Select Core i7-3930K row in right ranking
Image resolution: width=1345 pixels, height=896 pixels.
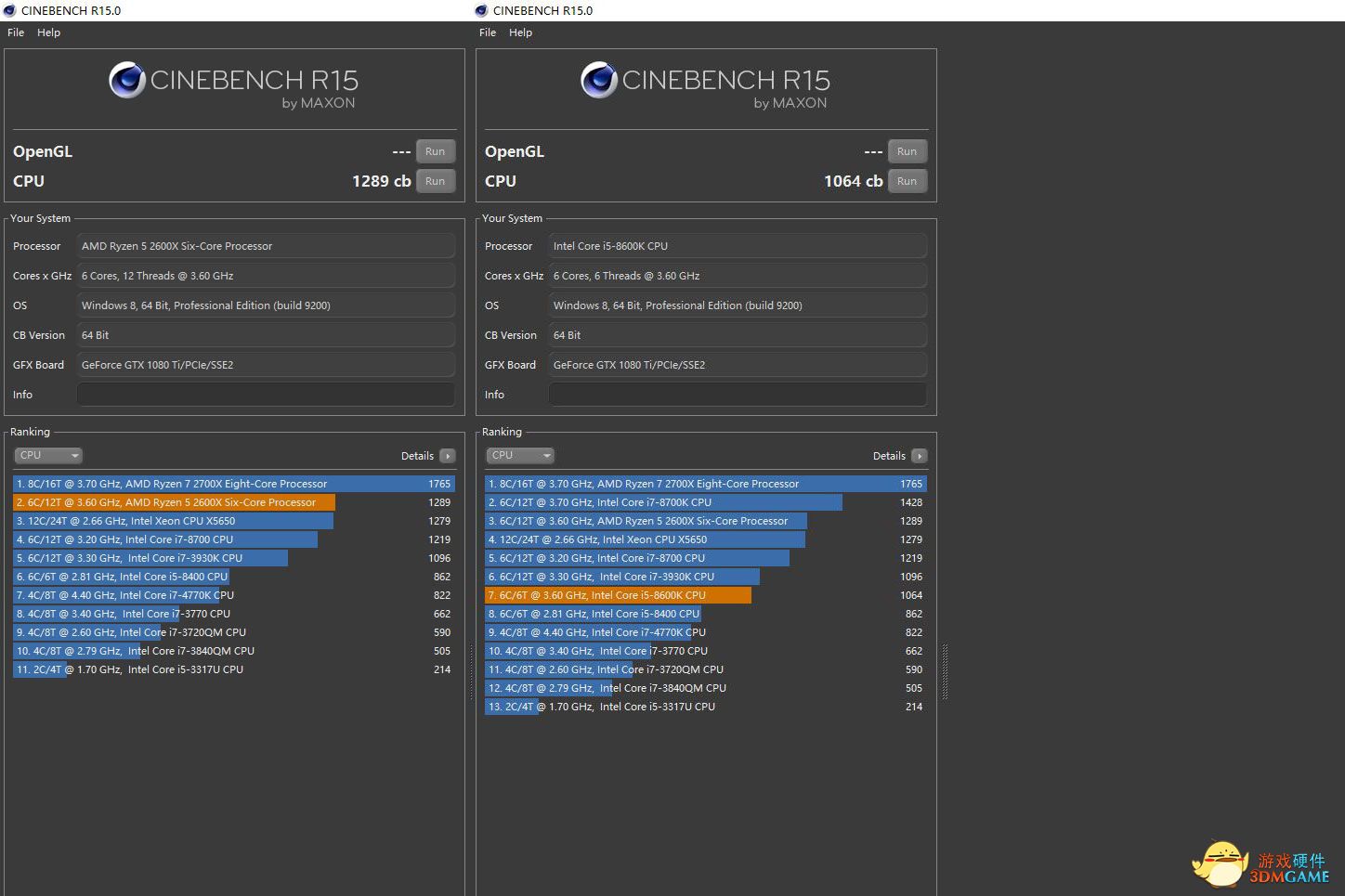tap(705, 577)
